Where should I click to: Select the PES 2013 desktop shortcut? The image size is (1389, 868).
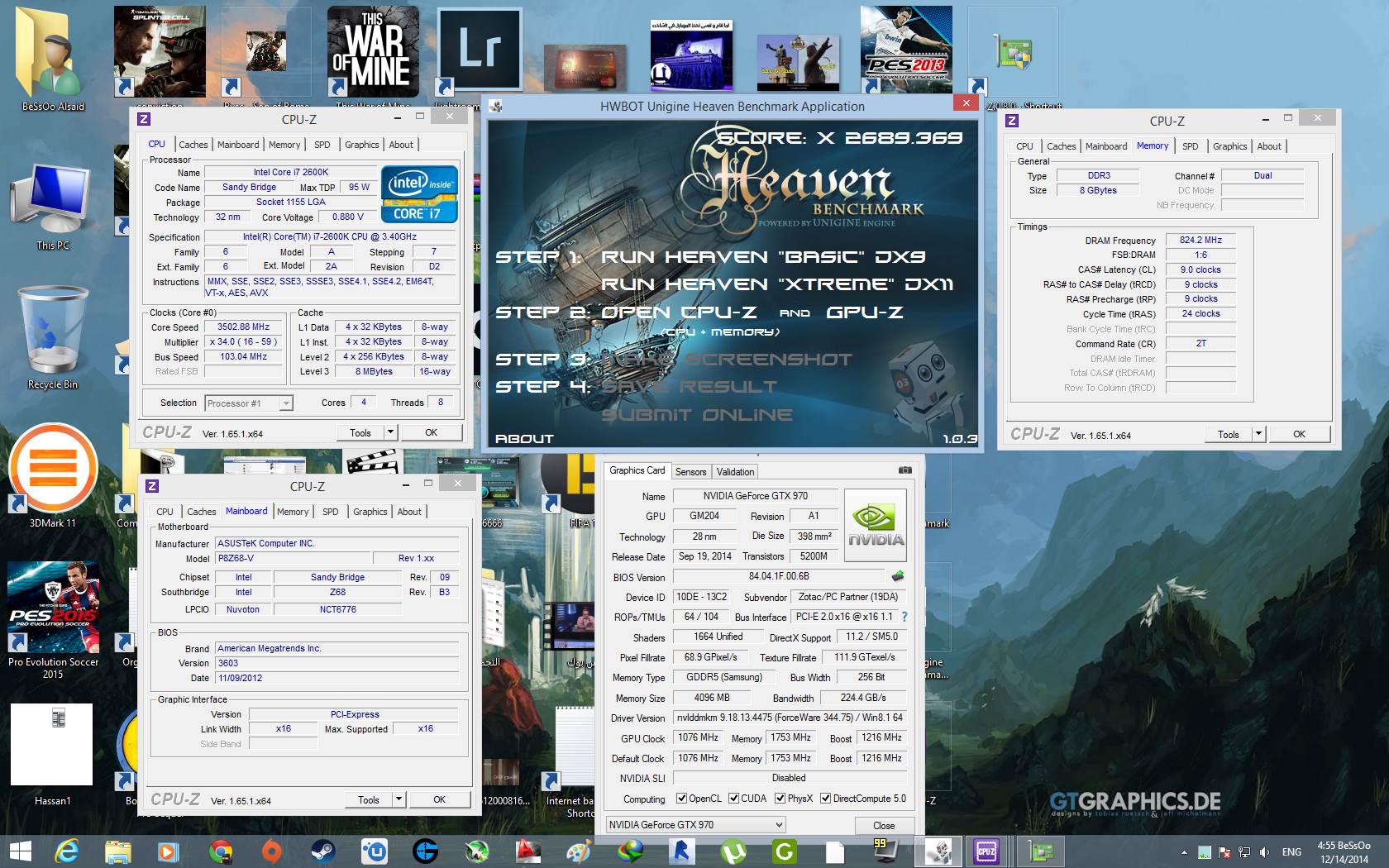[x=906, y=50]
